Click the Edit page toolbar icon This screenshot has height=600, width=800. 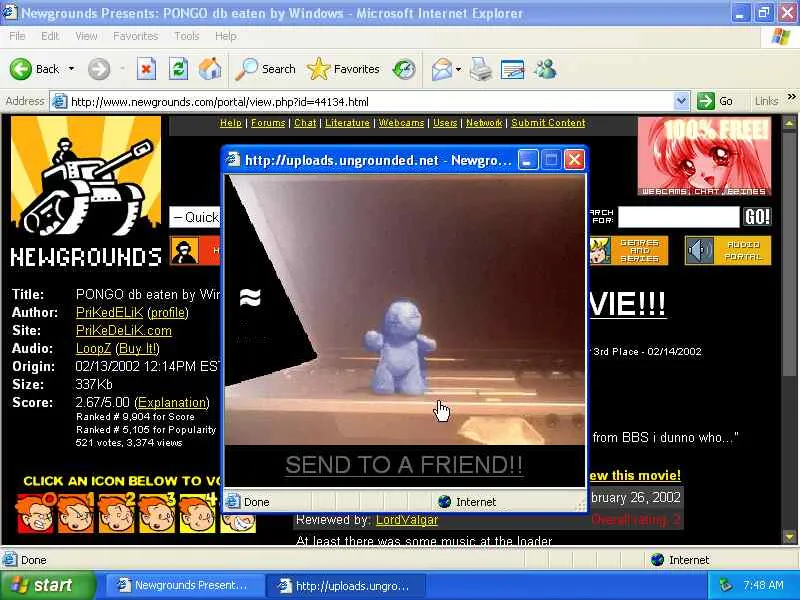point(513,69)
